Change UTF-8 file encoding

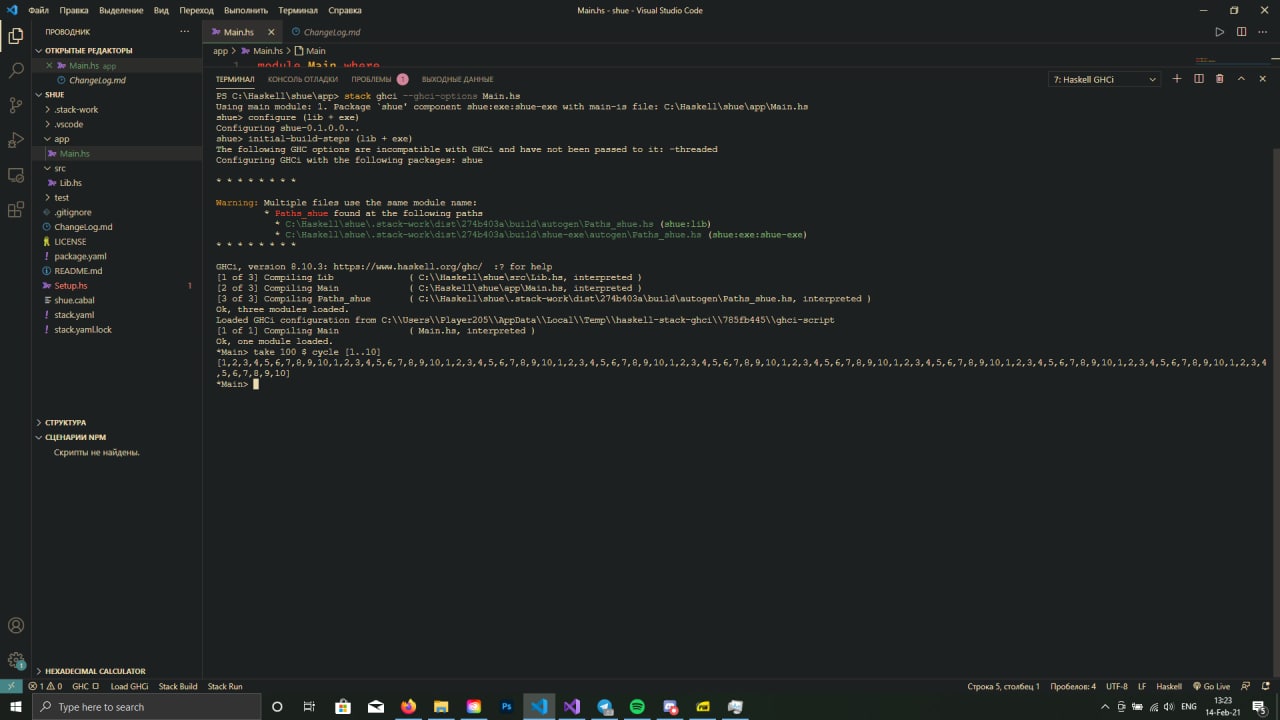tap(1116, 686)
